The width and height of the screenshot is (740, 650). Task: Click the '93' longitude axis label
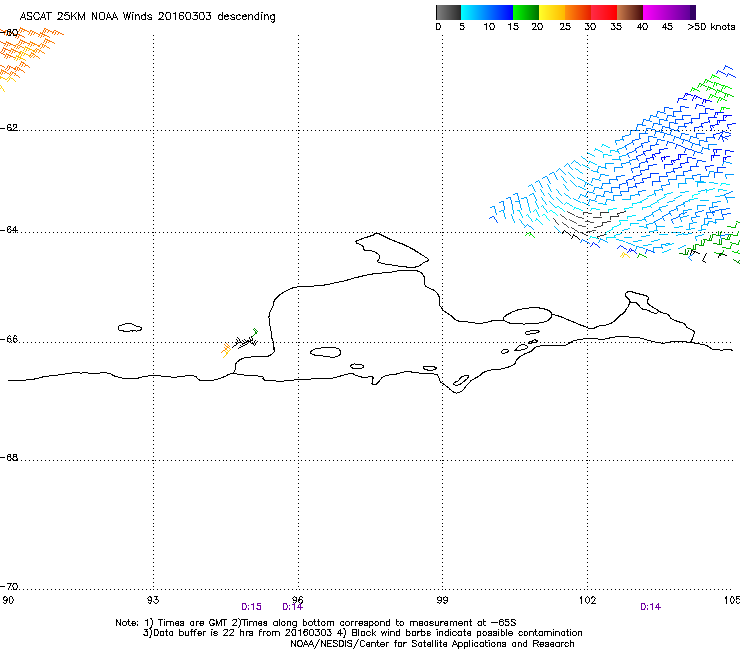(x=153, y=600)
